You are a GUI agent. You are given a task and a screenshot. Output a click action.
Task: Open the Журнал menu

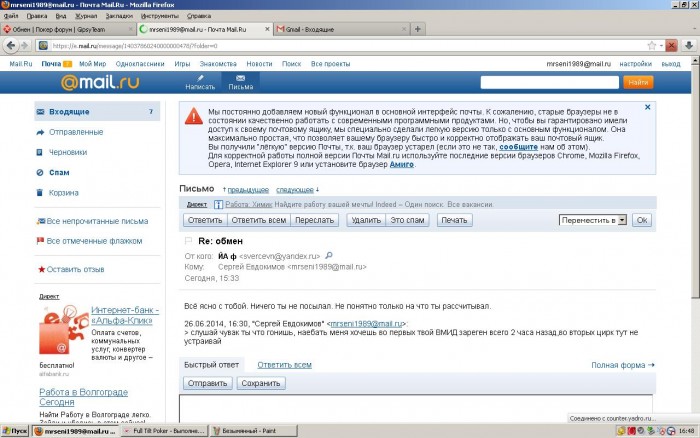(86, 16)
